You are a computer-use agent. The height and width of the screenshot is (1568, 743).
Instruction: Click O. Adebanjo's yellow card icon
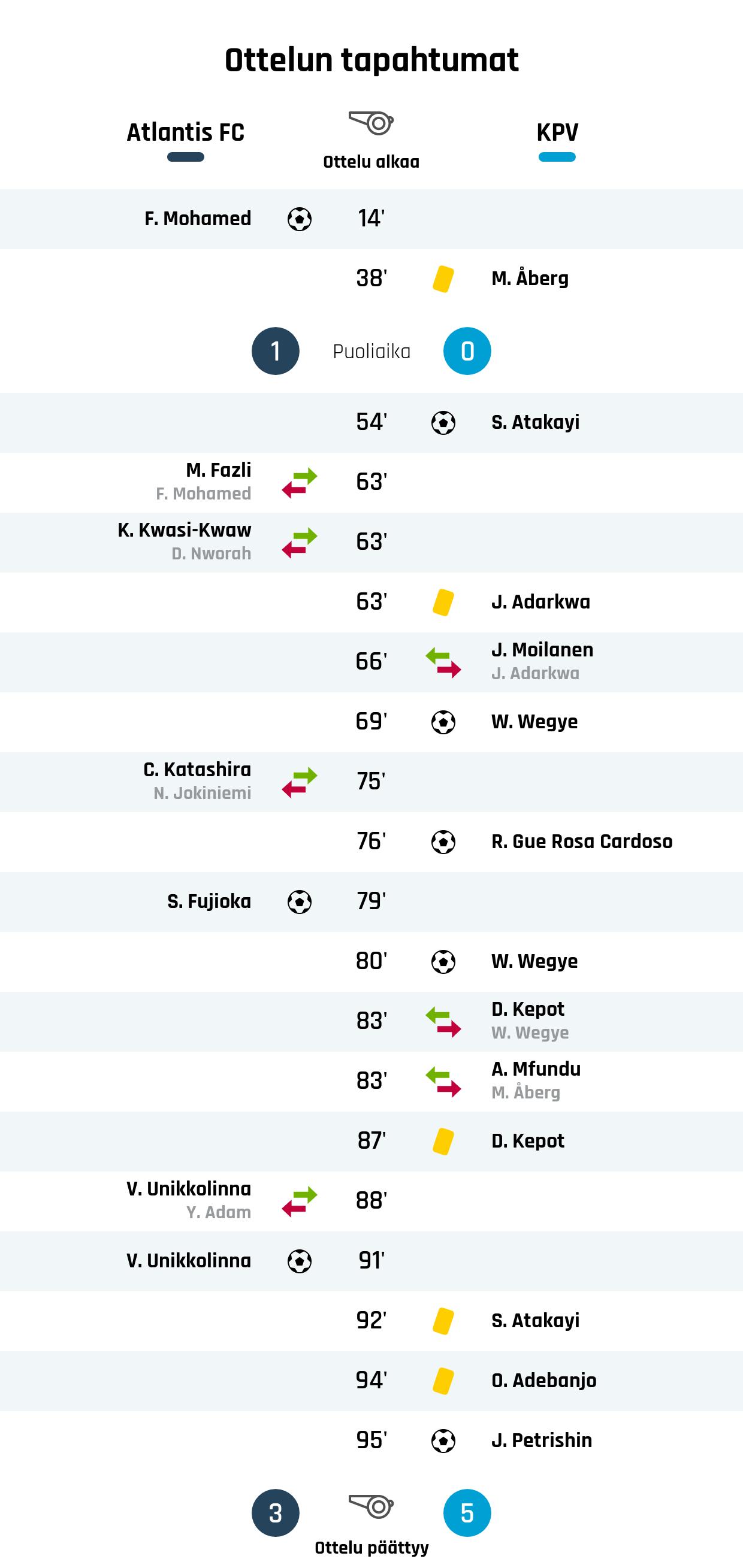443,1381
